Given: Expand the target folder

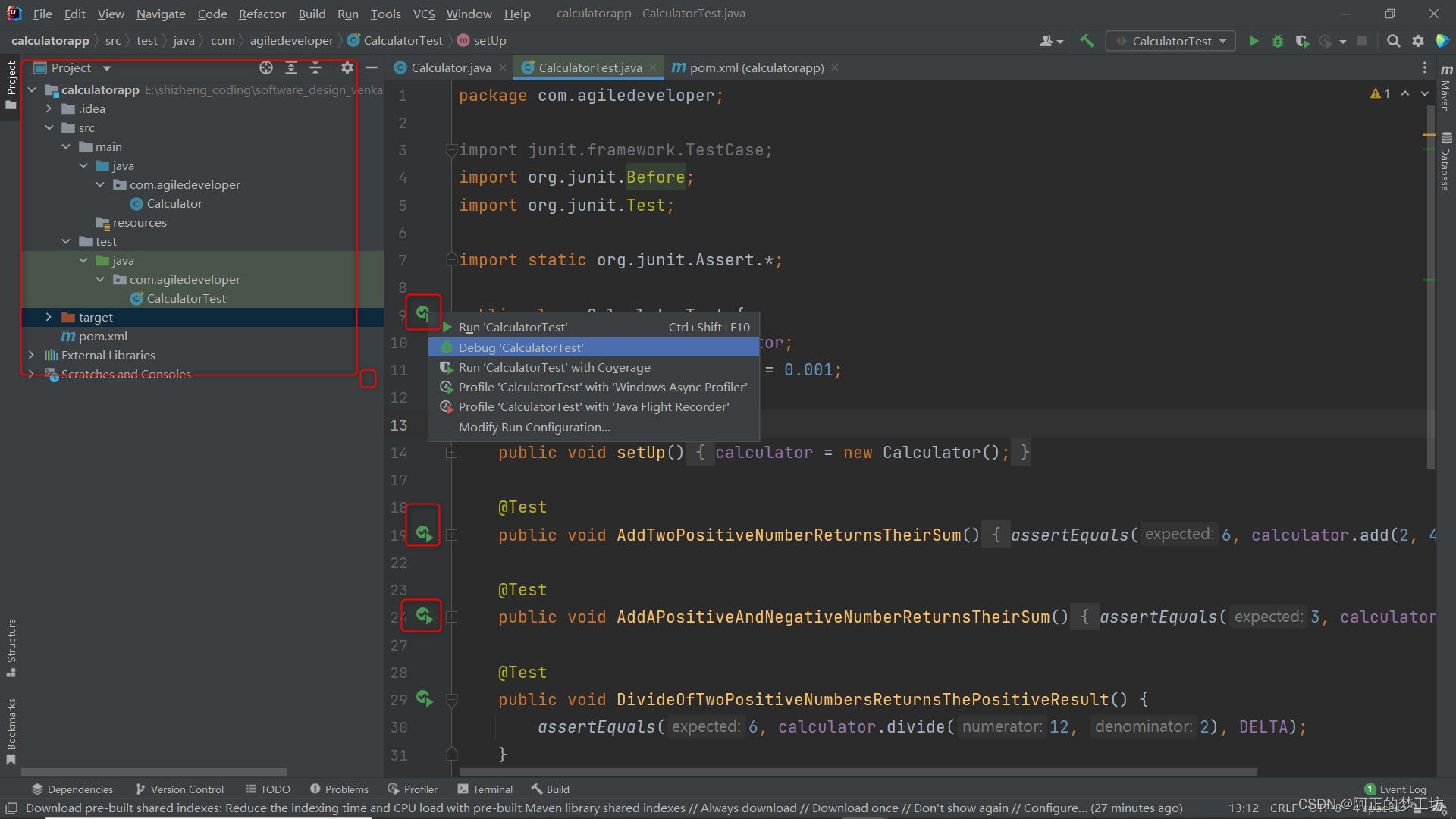Looking at the screenshot, I should (49, 317).
